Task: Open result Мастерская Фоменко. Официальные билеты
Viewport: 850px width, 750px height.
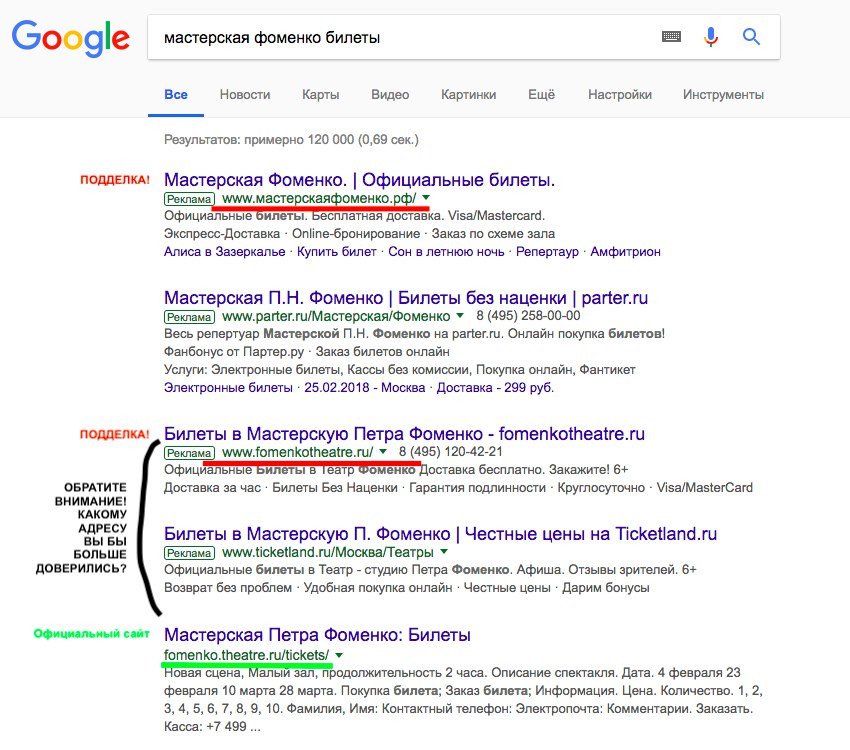Action: coord(359,179)
